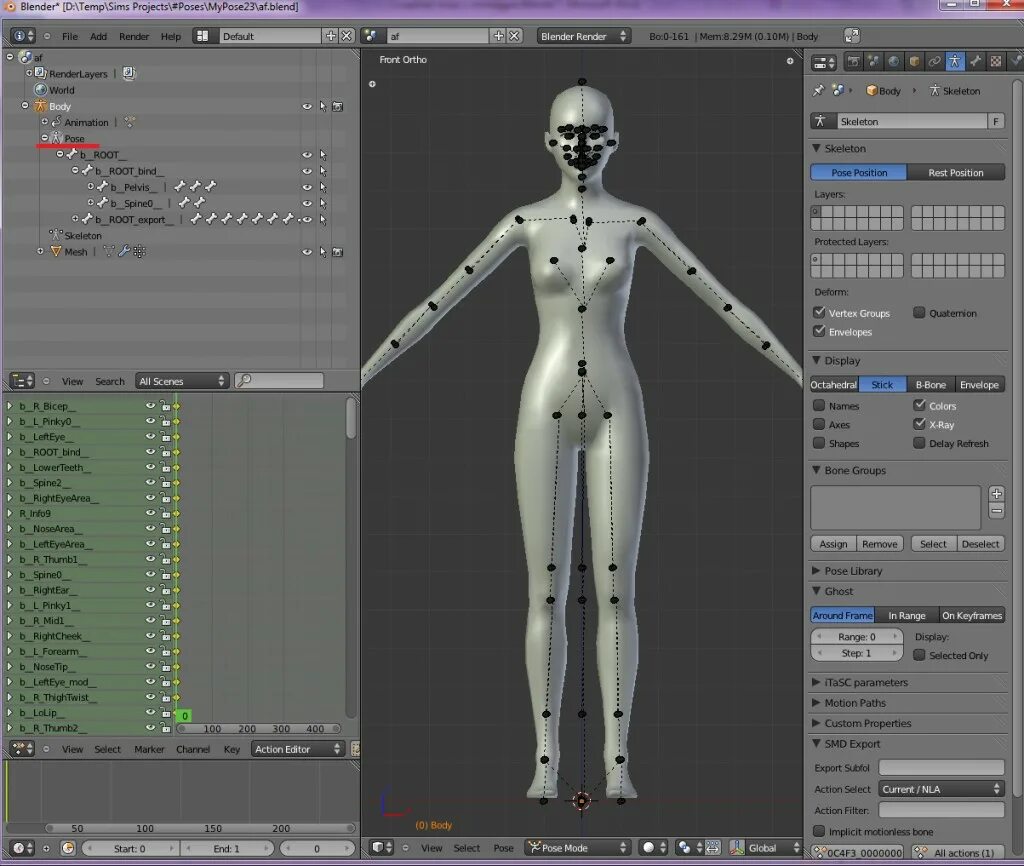This screenshot has width=1024, height=866.
Task: Select the Armature data properties tab
Action: 955,61
